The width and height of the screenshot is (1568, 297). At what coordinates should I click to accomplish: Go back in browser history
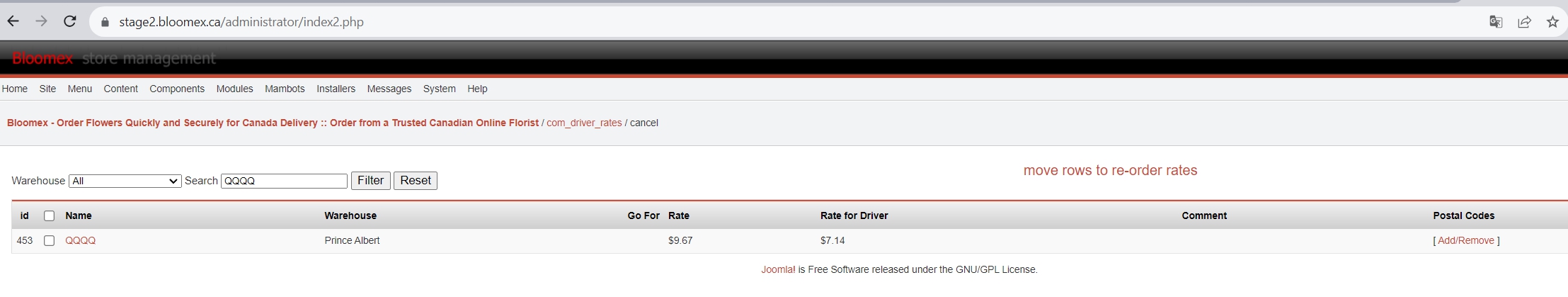click(x=13, y=21)
